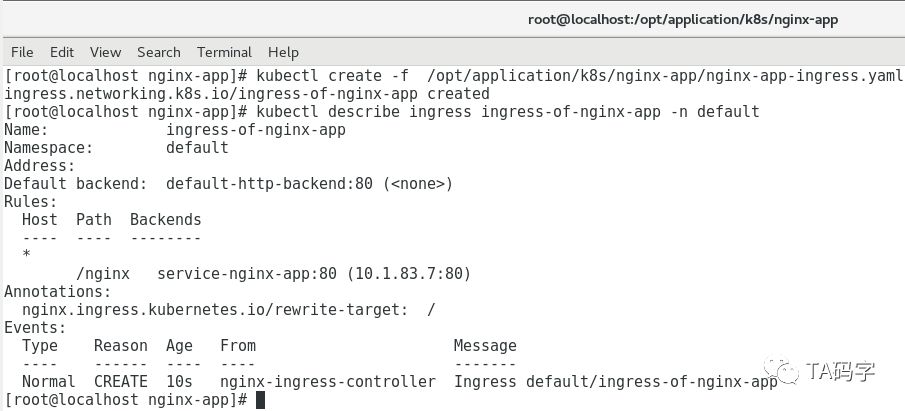Click the Namespace value default
Image resolution: width=905 pixels, height=411 pixels.
click(197, 148)
